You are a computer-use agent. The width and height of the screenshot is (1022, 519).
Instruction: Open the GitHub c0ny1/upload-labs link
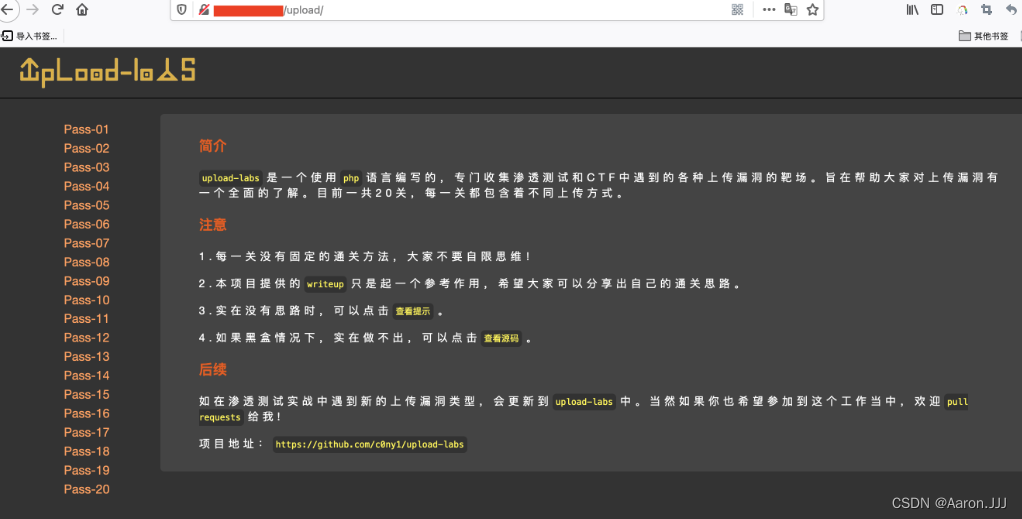tap(369, 444)
